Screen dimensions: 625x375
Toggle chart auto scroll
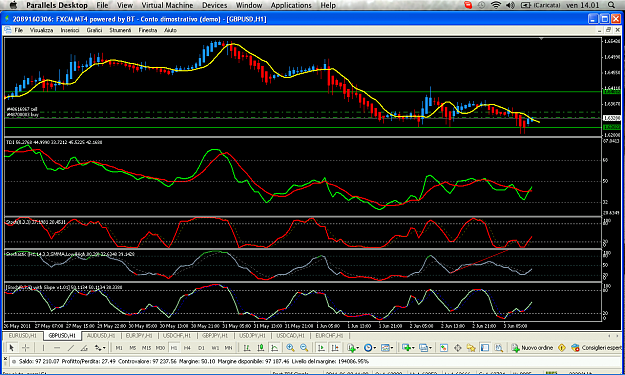click(x=321, y=348)
